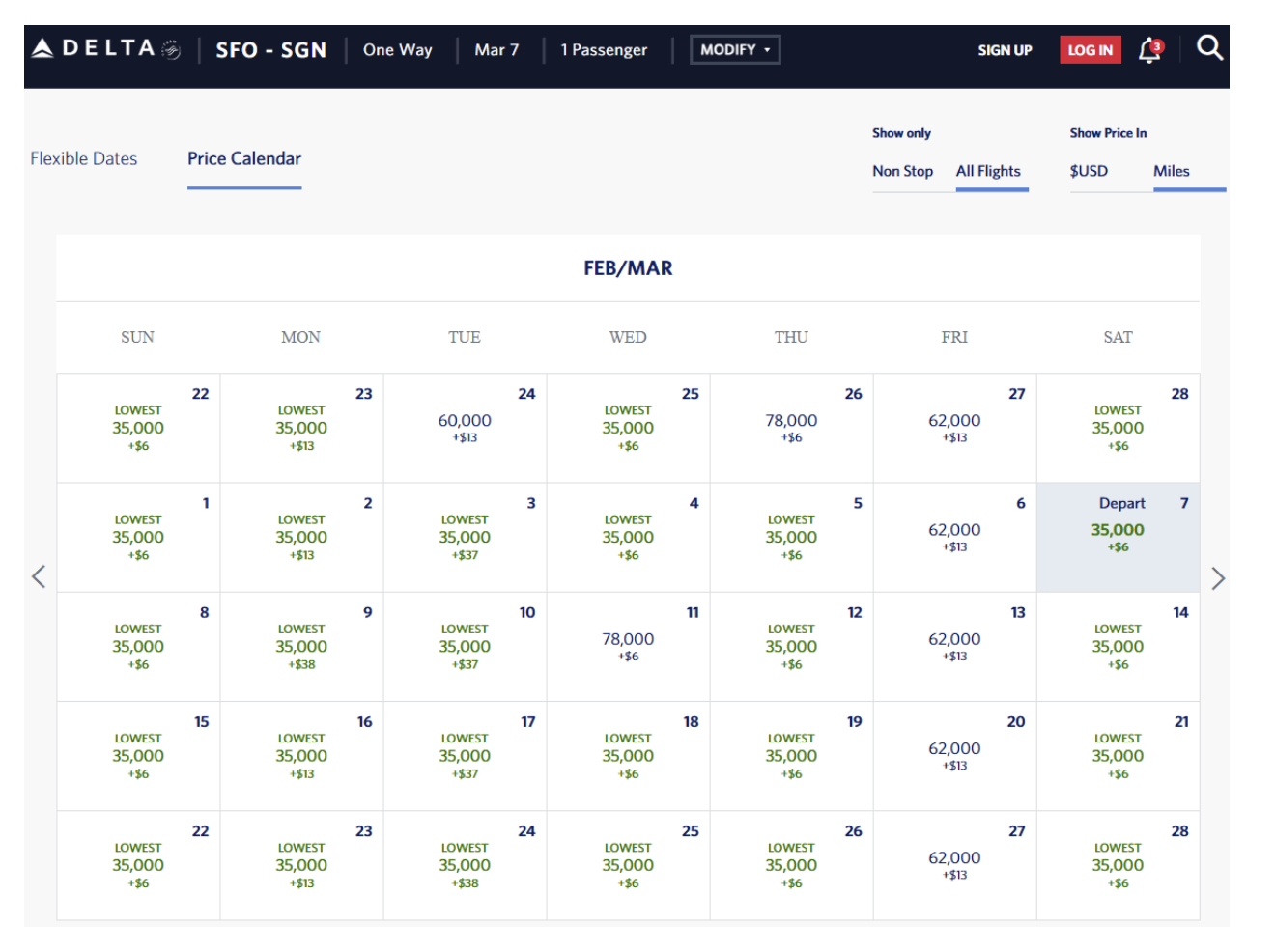Show only Non Stop flights

902,171
